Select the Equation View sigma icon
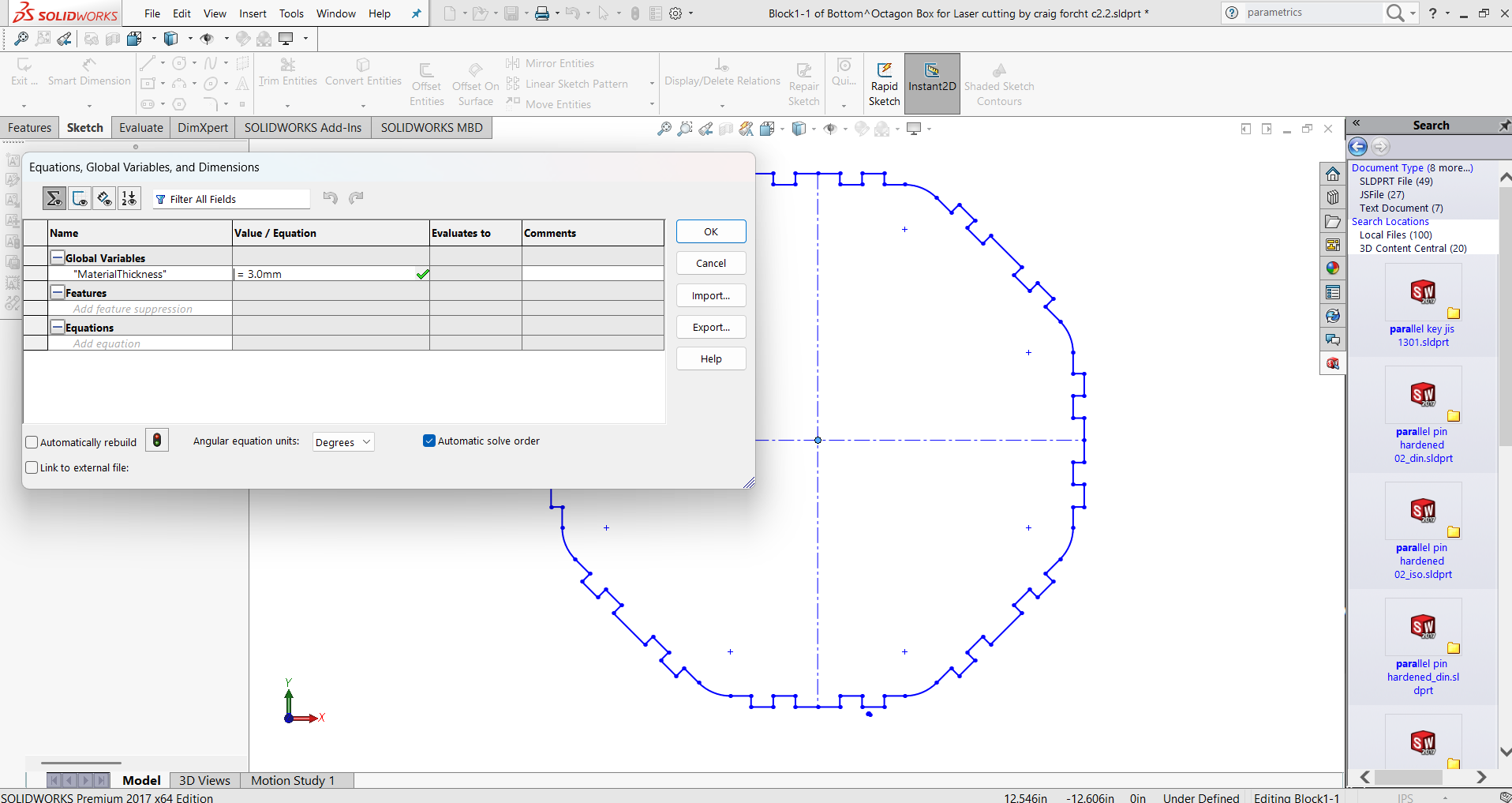 54,198
